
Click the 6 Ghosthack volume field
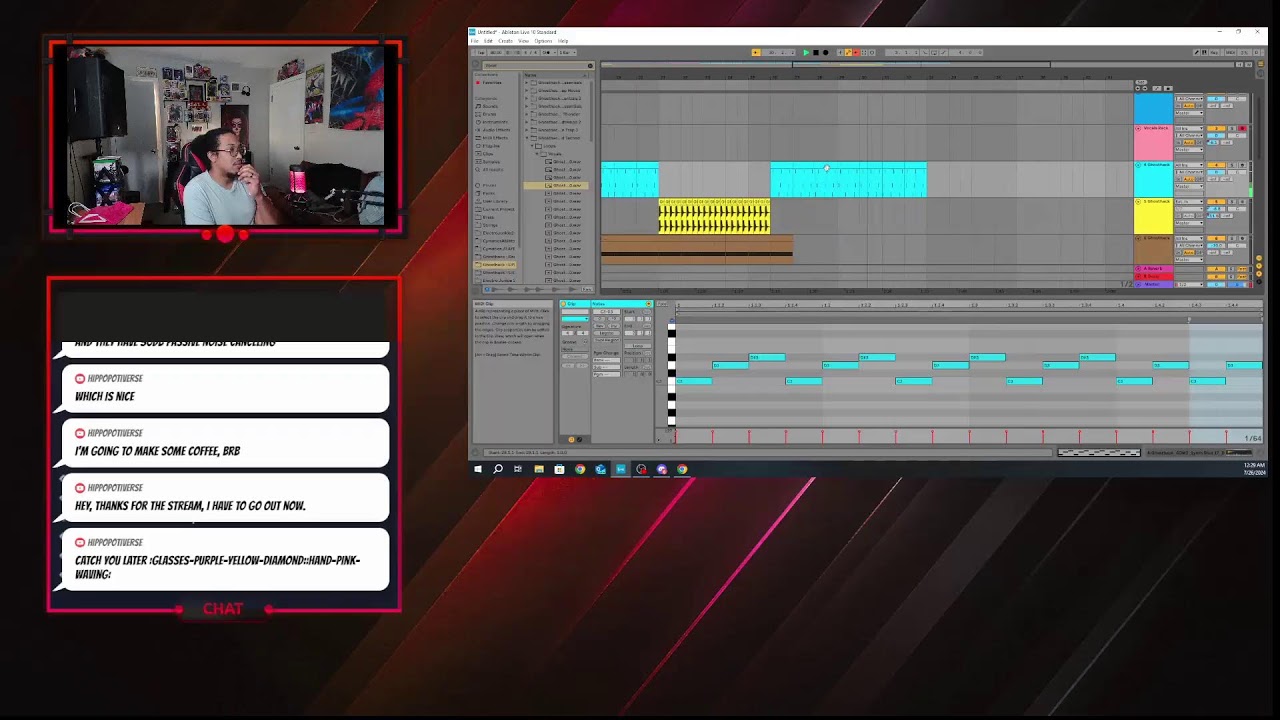tap(1216, 245)
